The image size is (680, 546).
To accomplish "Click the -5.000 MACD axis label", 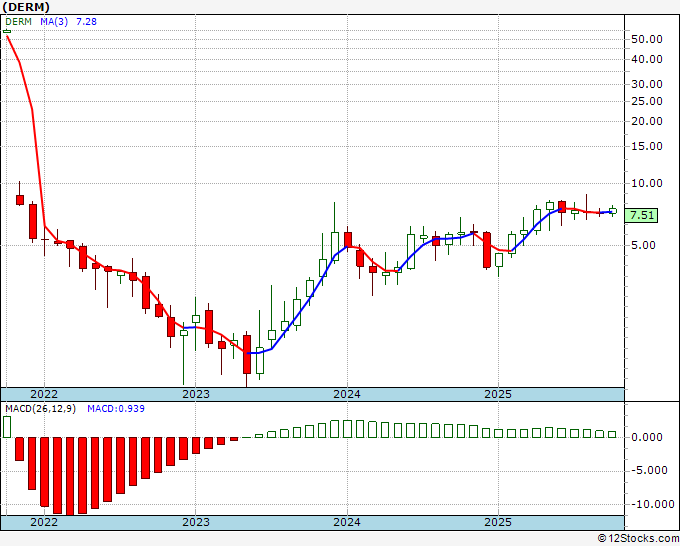I will point(649,471).
